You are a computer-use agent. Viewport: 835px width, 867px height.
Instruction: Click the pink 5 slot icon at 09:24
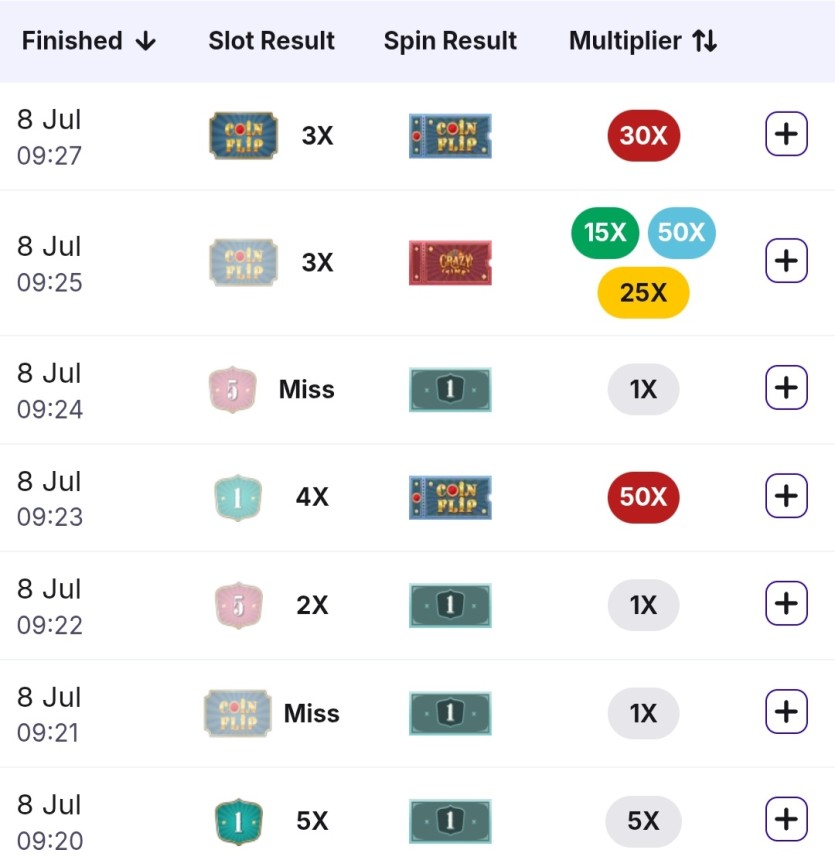point(232,389)
